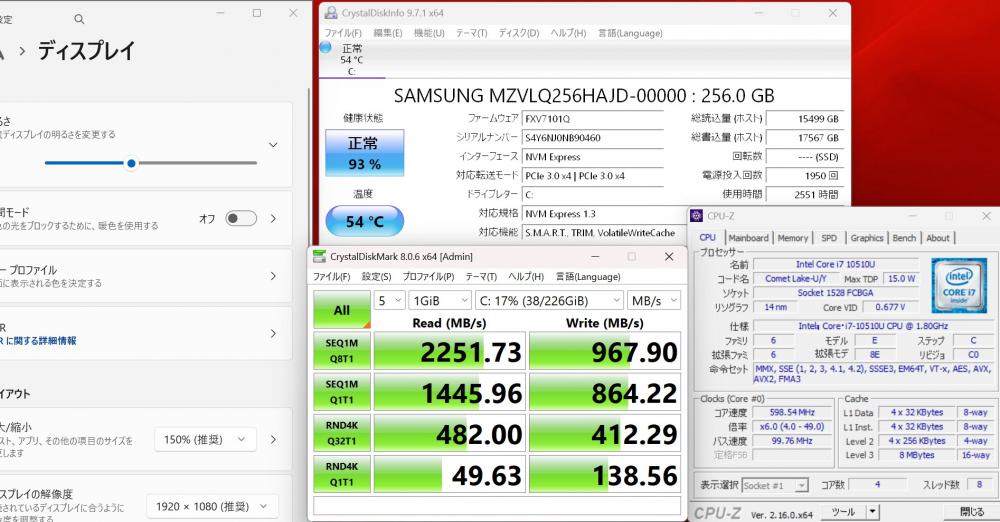Open the scale dropdown showing 150%
The image size is (1000, 522).
[205, 439]
